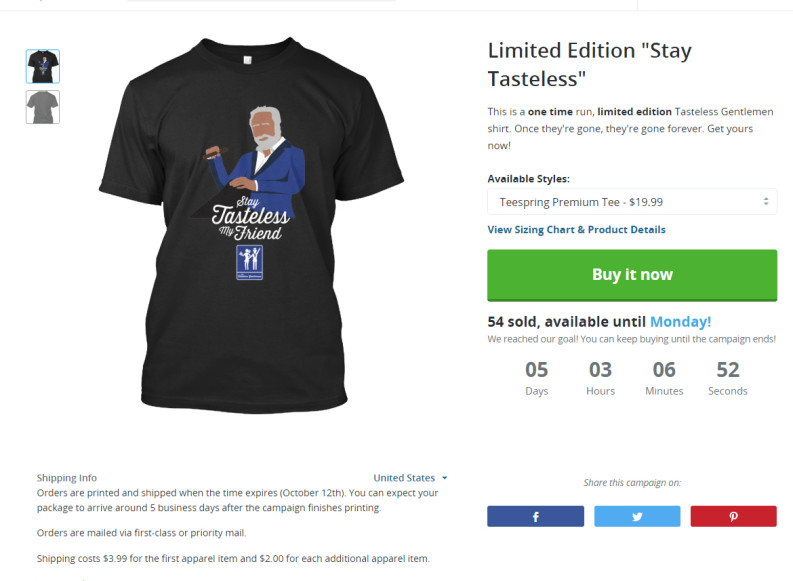Screen dimensions: 793x581
Task: Open the Available Styles dropdown
Action: click(632, 202)
